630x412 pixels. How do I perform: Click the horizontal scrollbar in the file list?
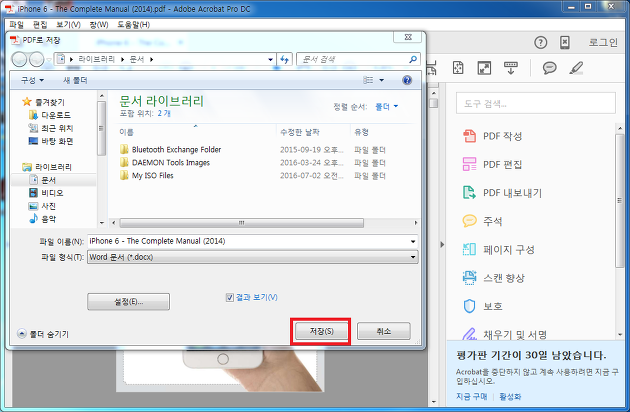tap(241, 223)
